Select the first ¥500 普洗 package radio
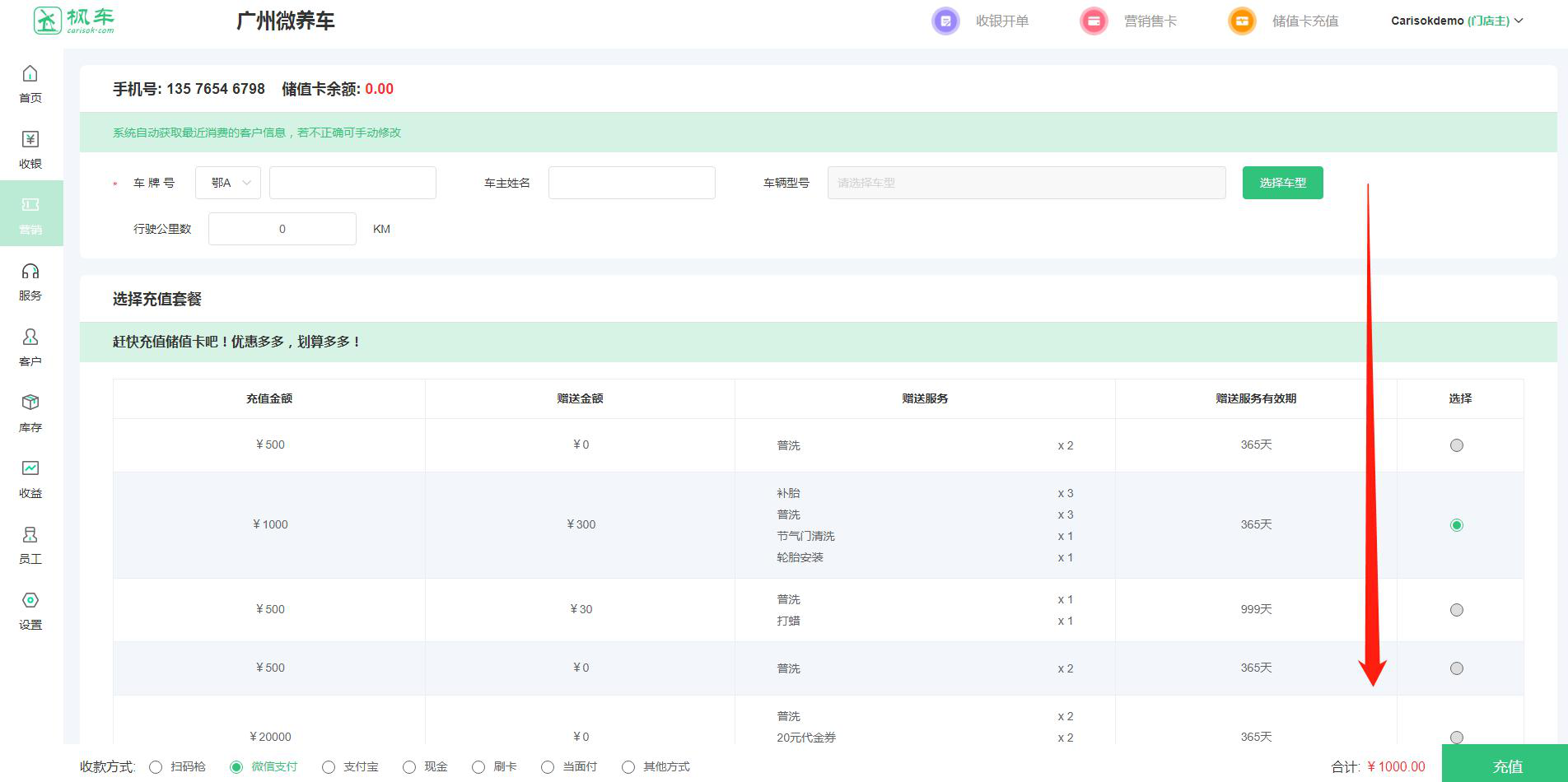This screenshot has height=782, width=1568. point(1457,445)
